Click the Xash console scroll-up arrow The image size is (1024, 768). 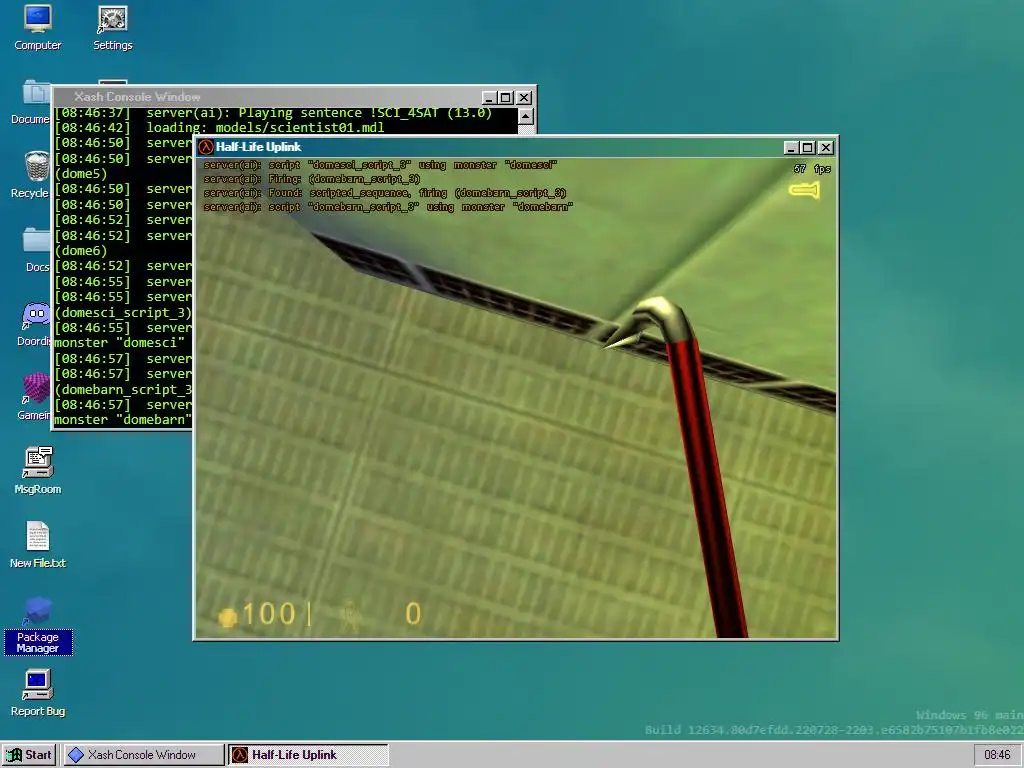(x=526, y=116)
